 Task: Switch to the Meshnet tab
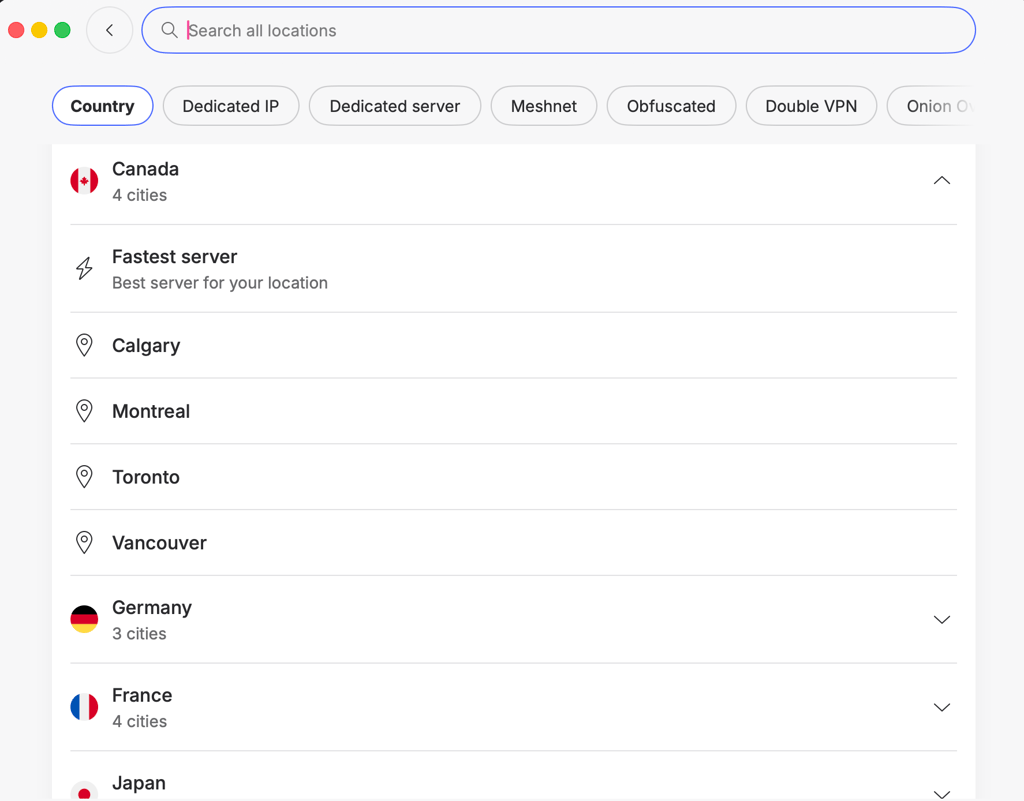pyautogui.click(x=543, y=106)
